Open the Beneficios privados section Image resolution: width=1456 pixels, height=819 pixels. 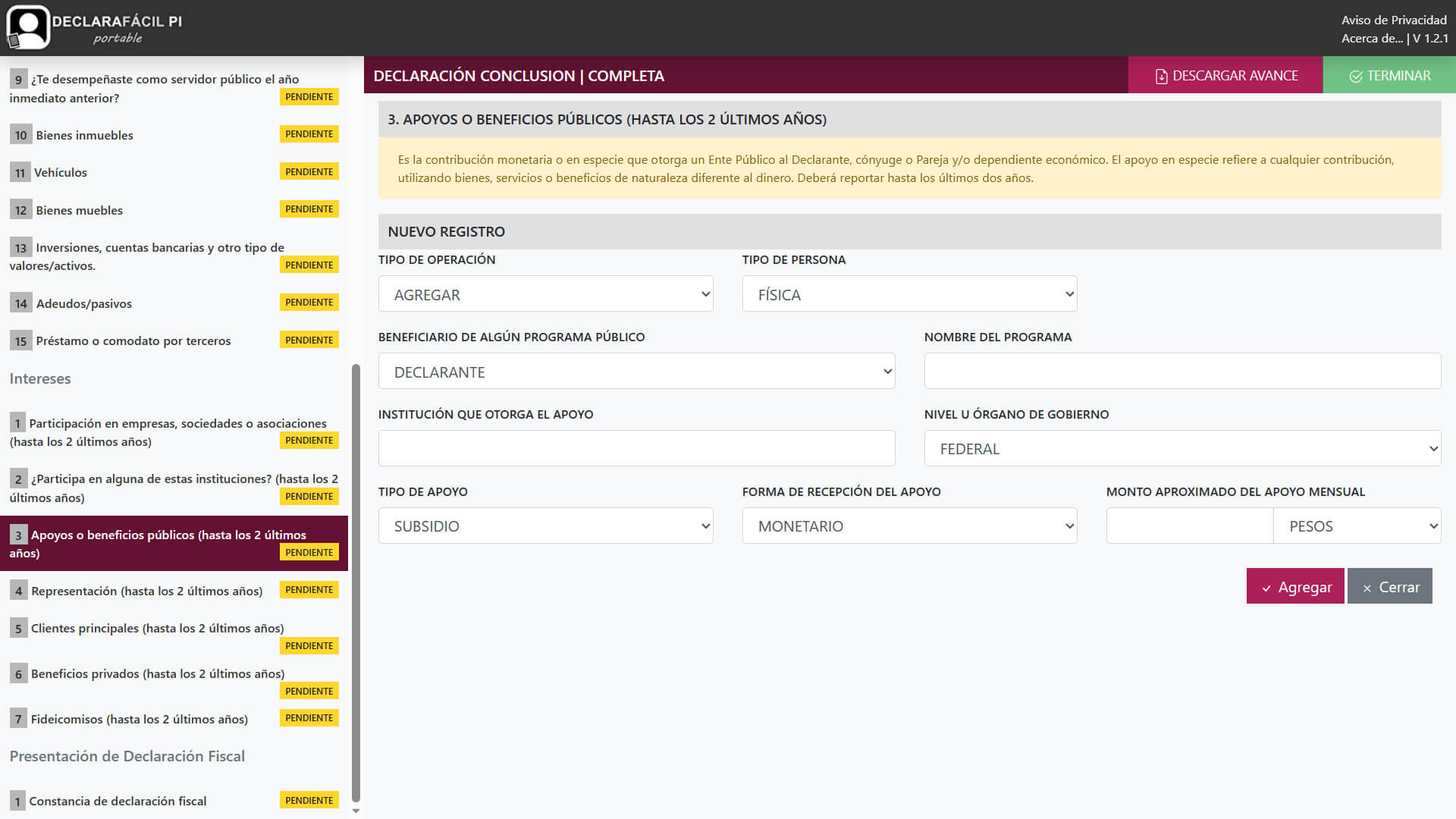[174, 682]
